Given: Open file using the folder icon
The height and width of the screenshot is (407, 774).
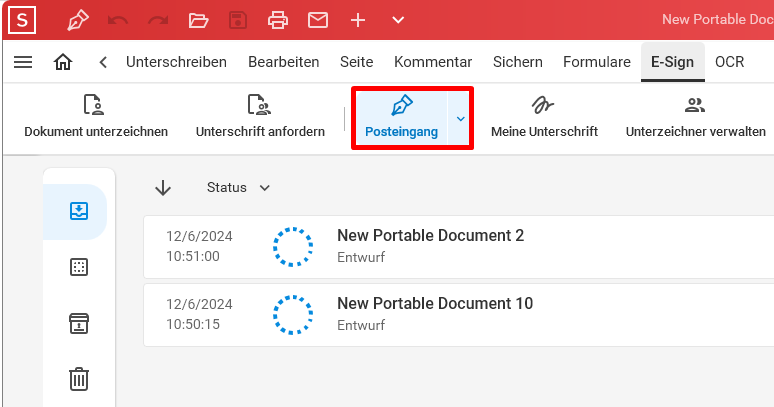Looking at the screenshot, I should [198, 20].
